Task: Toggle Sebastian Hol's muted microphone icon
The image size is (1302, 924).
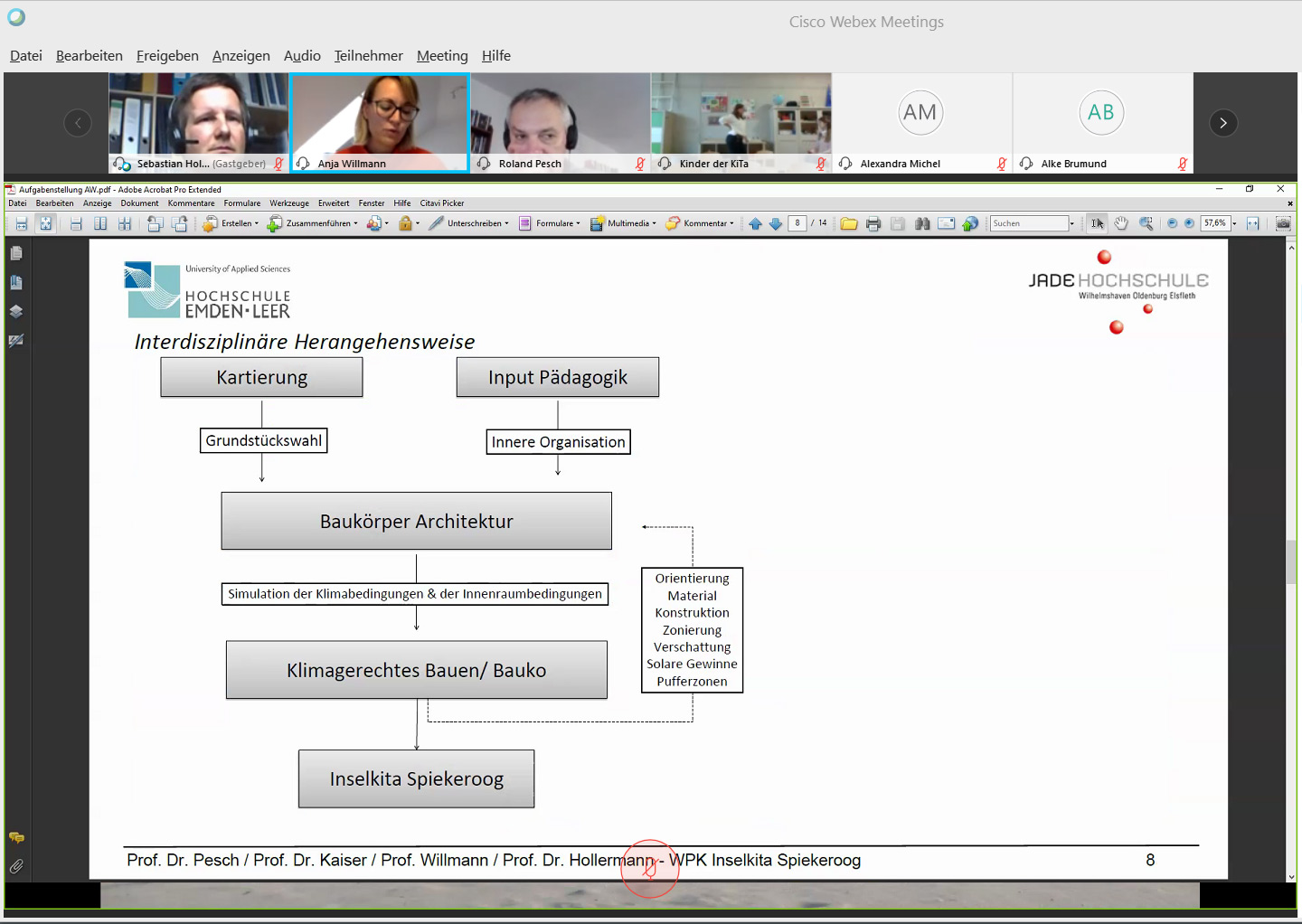Action: [x=278, y=164]
